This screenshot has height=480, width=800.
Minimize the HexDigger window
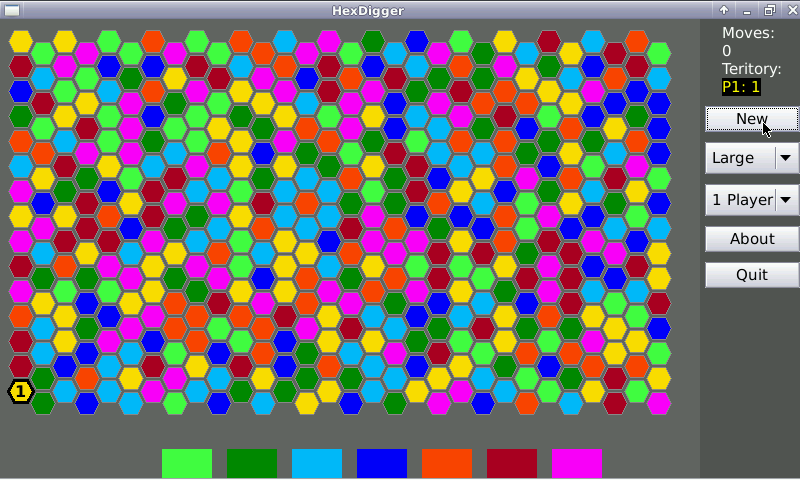click(x=747, y=11)
